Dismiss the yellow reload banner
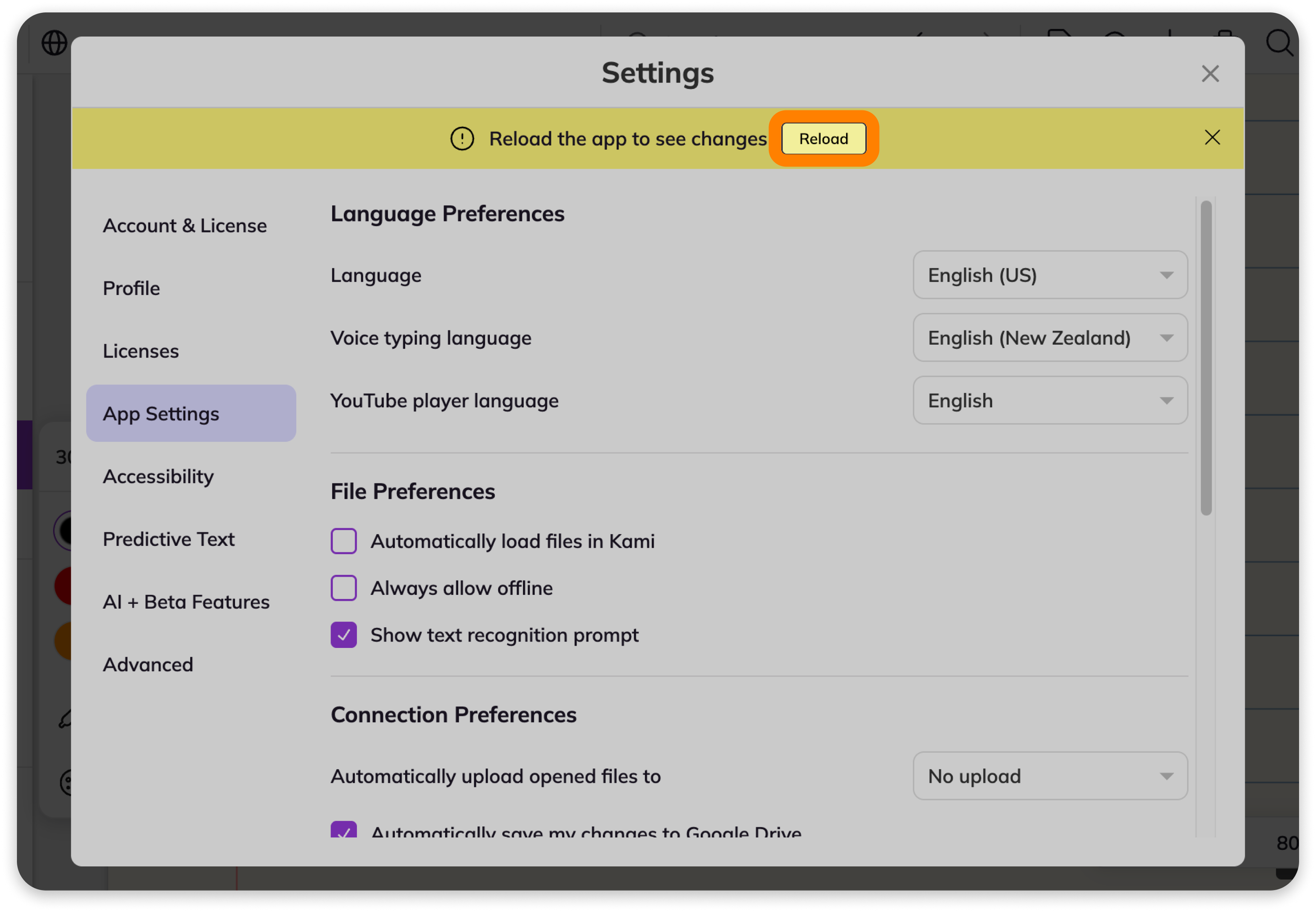Screen dimensions: 1316x912 pos(1212,138)
